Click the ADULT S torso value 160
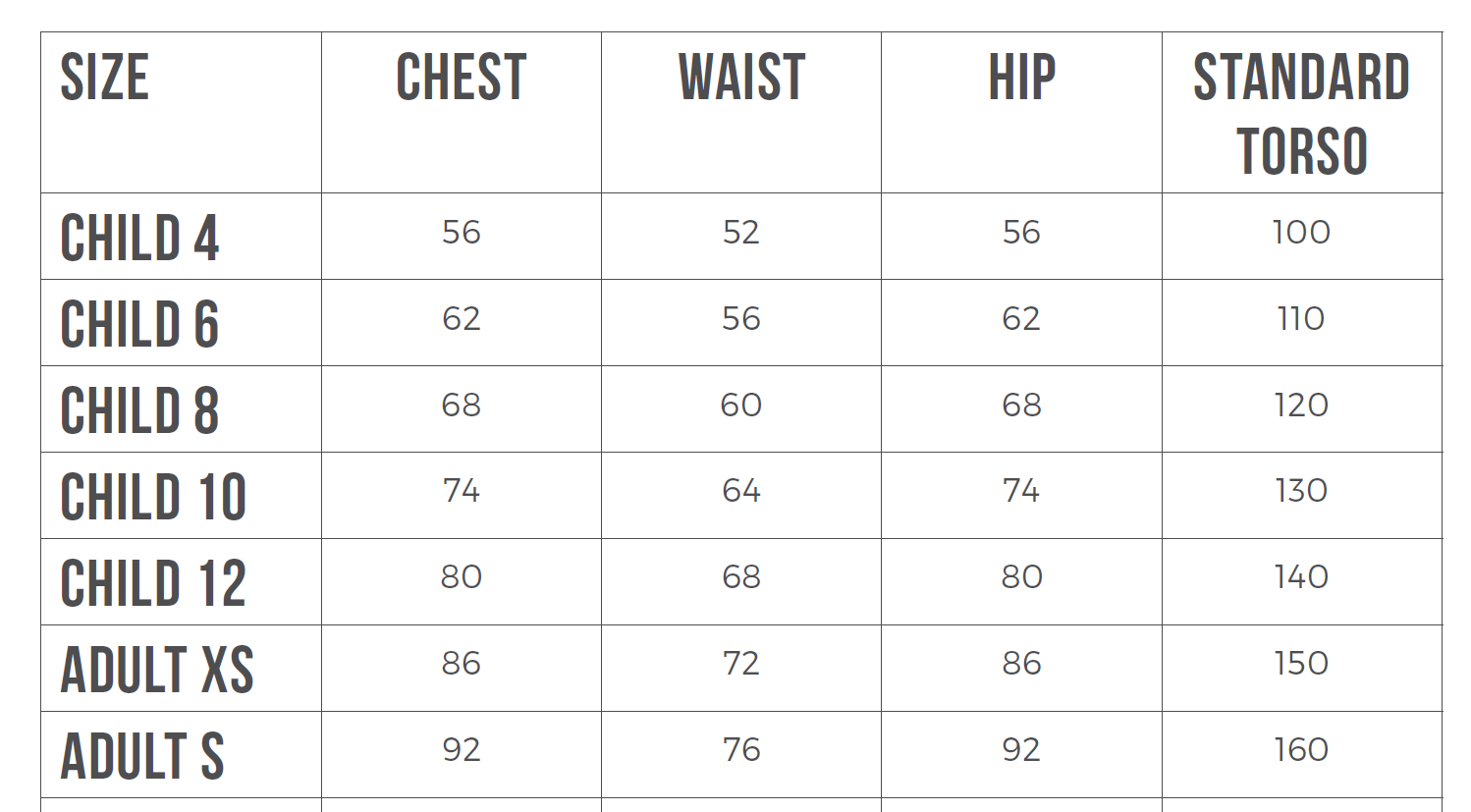 click(x=1301, y=750)
